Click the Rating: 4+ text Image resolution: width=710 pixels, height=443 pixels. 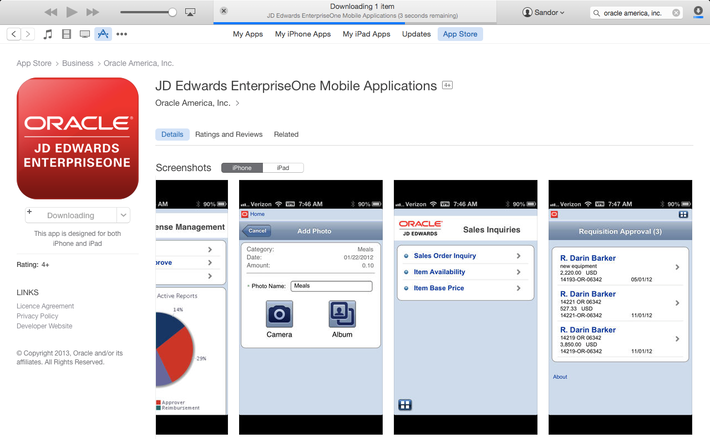(33, 265)
